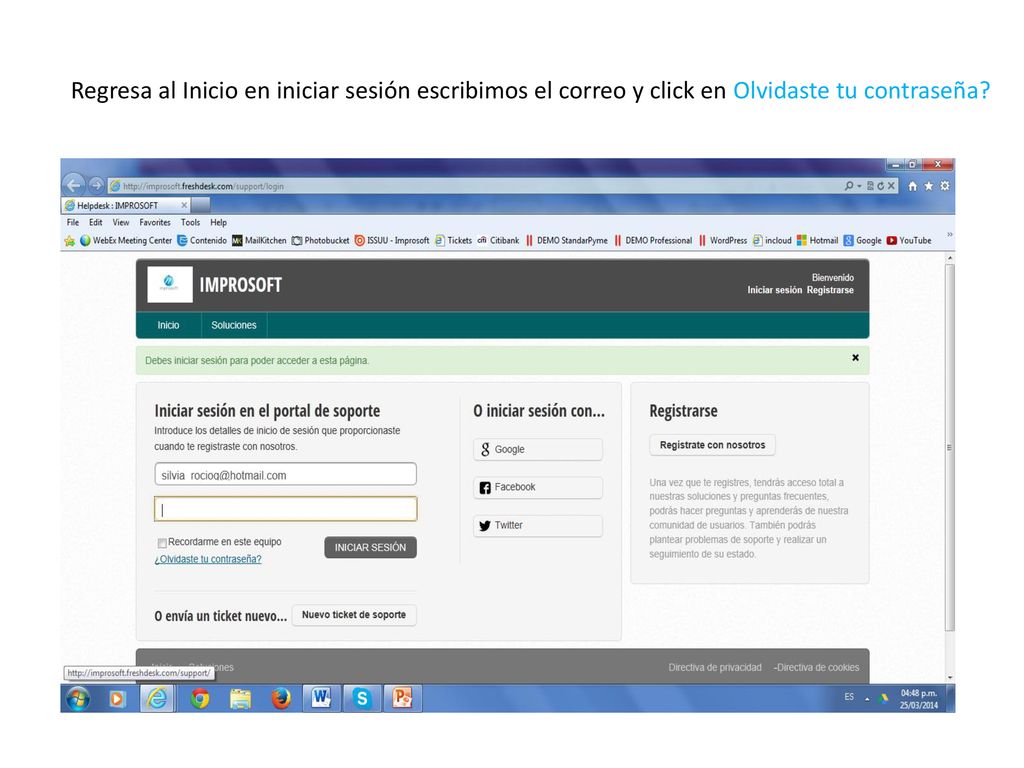Open the Favorites menu

[155, 223]
